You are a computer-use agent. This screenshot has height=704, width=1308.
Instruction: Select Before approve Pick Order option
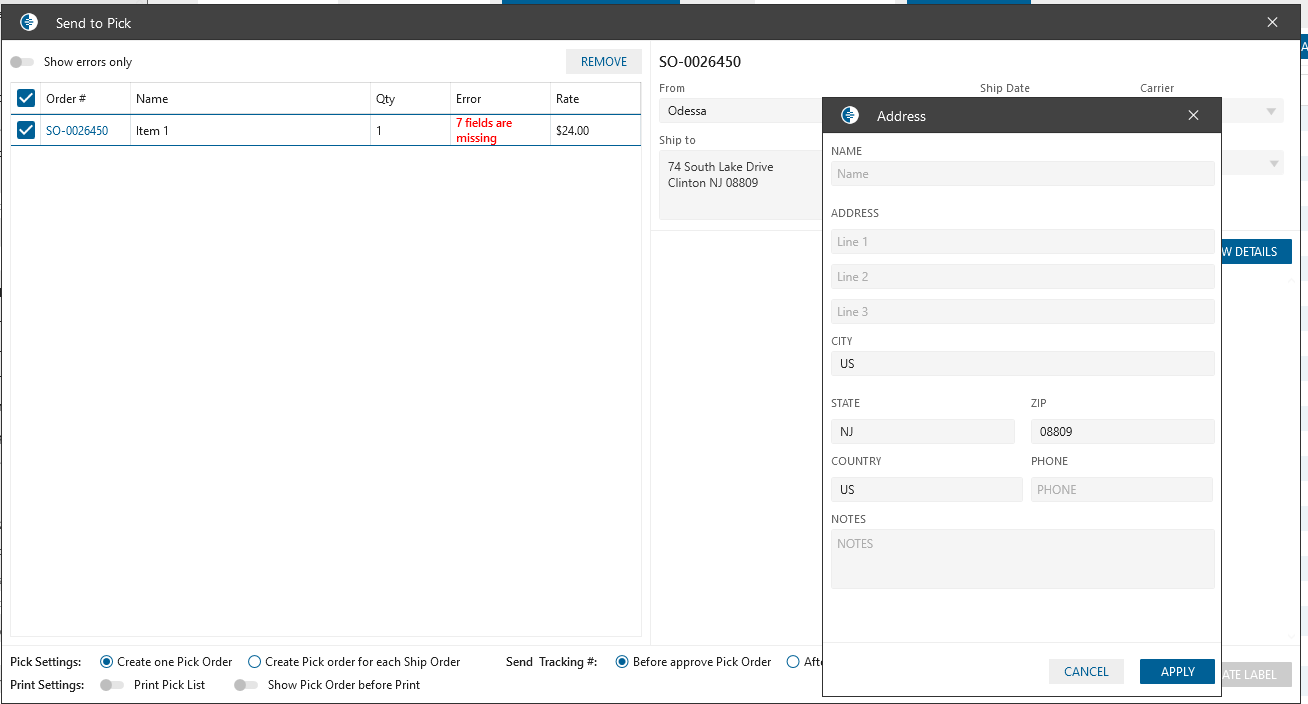pos(622,662)
